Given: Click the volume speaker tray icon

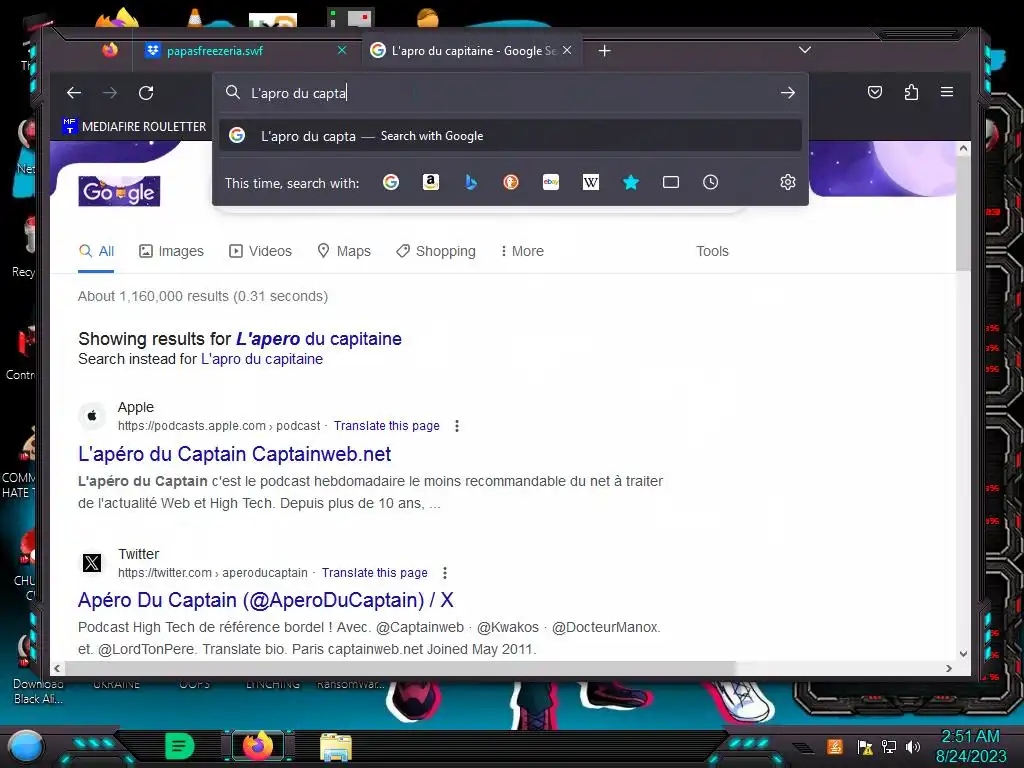Looking at the screenshot, I should pos(913,746).
